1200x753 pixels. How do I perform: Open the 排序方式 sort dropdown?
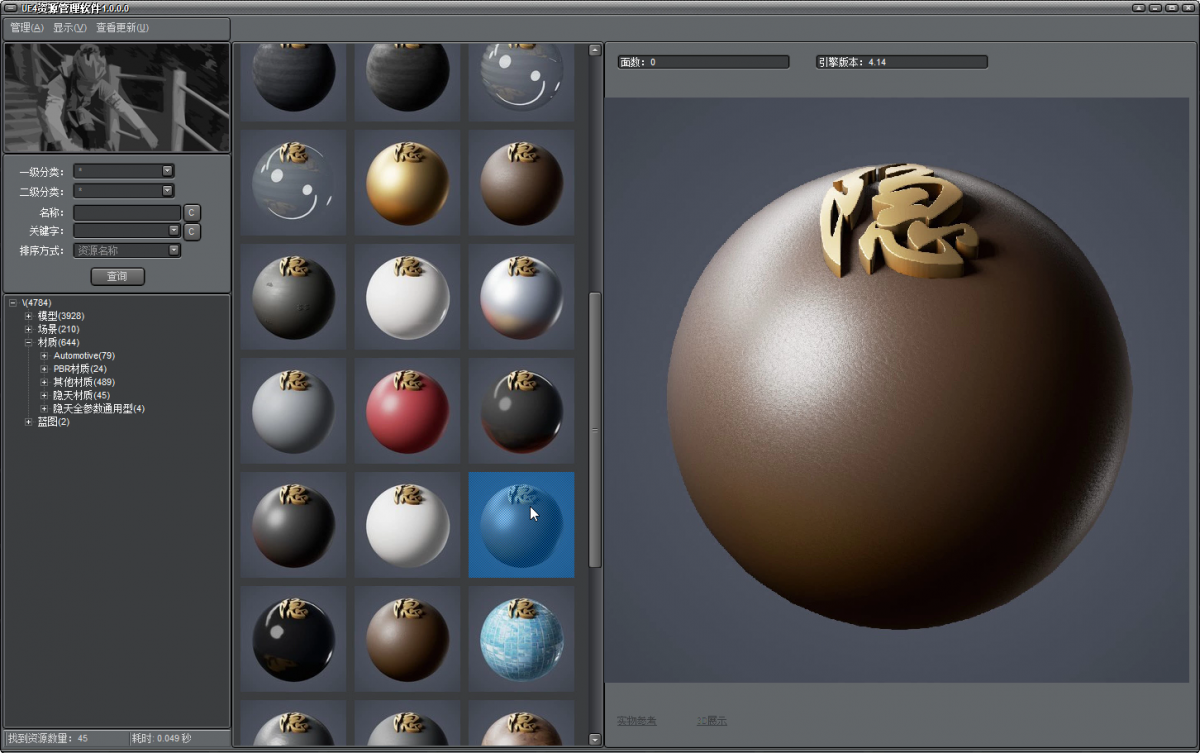tap(174, 250)
